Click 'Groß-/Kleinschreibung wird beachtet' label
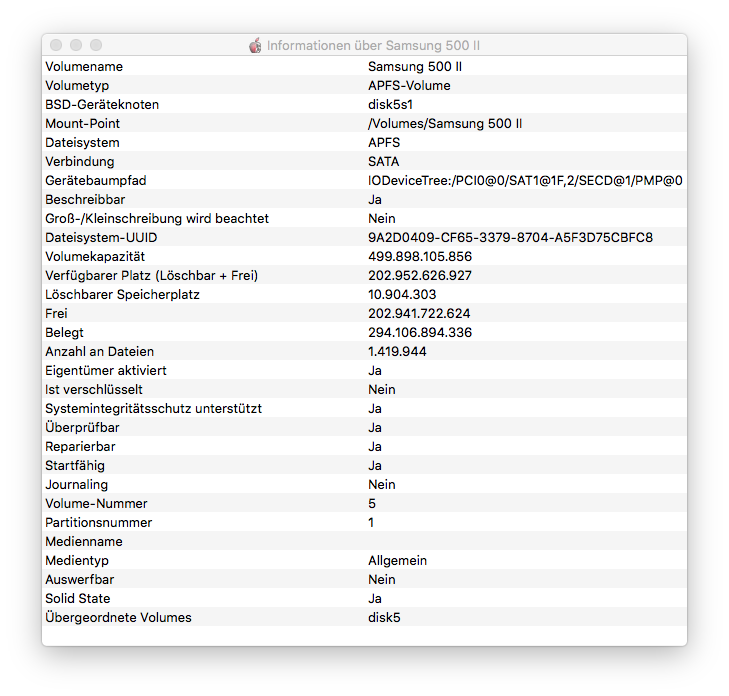 coord(157,219)
